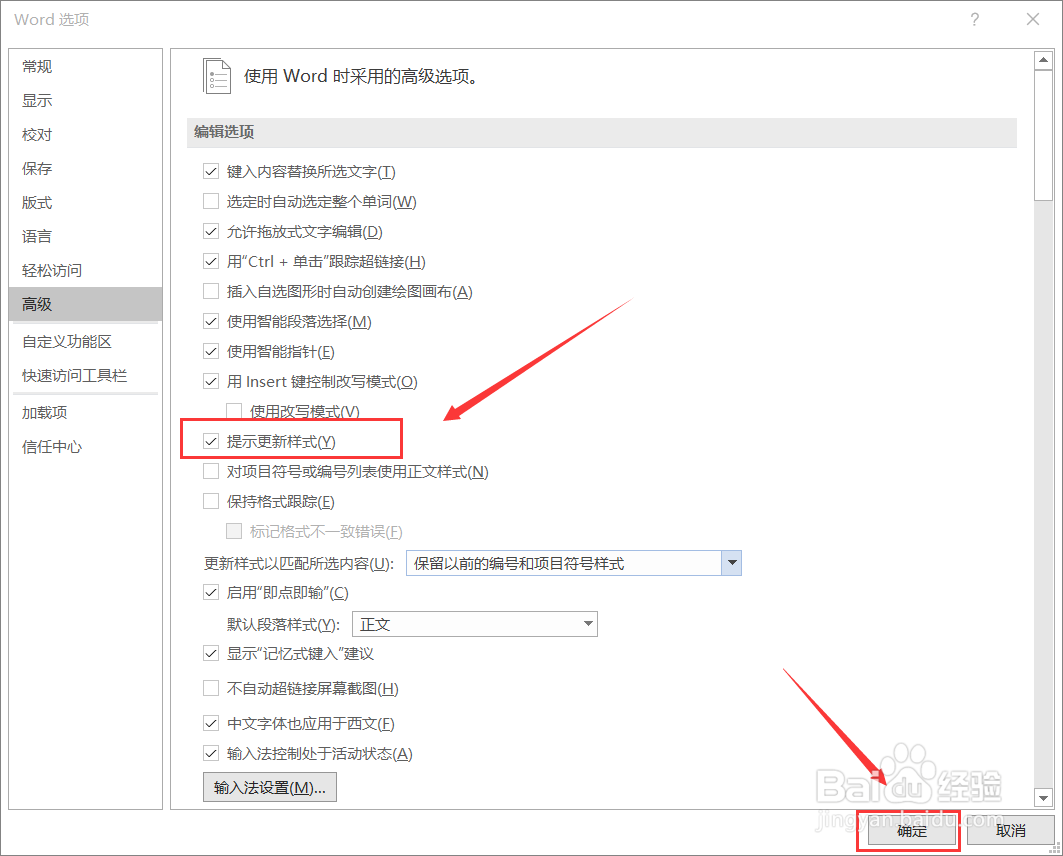Viewport: 1063px width, 856px height.
Task: Select the 轻松访问 category
Action: [x=85, y=270]
